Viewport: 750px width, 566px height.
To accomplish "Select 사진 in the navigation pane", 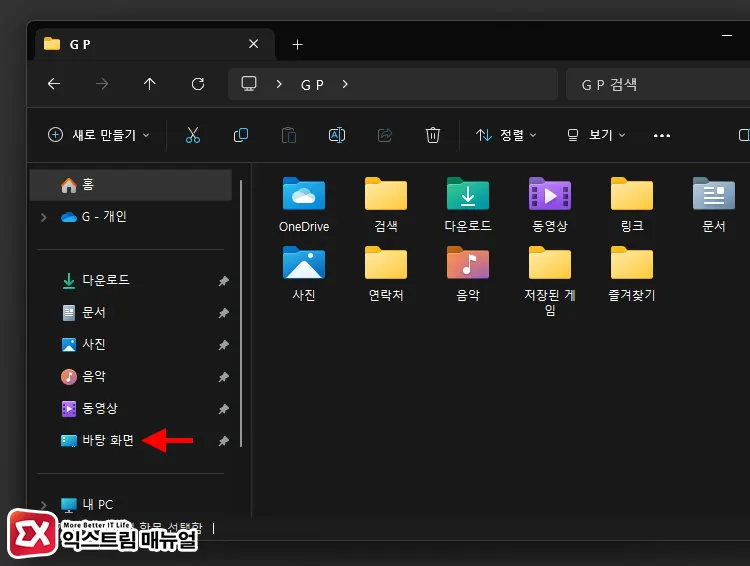I will point(131,344).
